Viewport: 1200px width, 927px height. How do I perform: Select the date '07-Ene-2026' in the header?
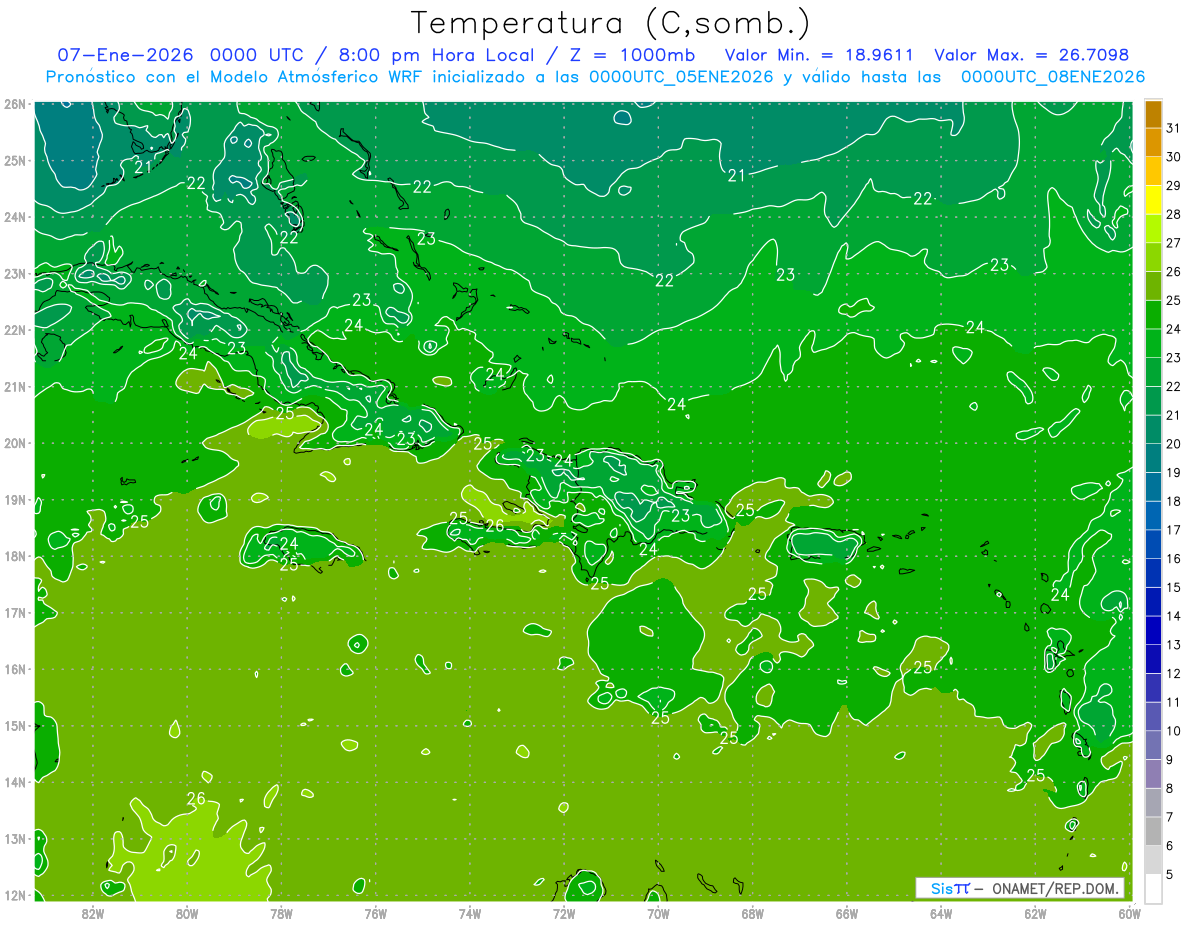click(124, 55)
